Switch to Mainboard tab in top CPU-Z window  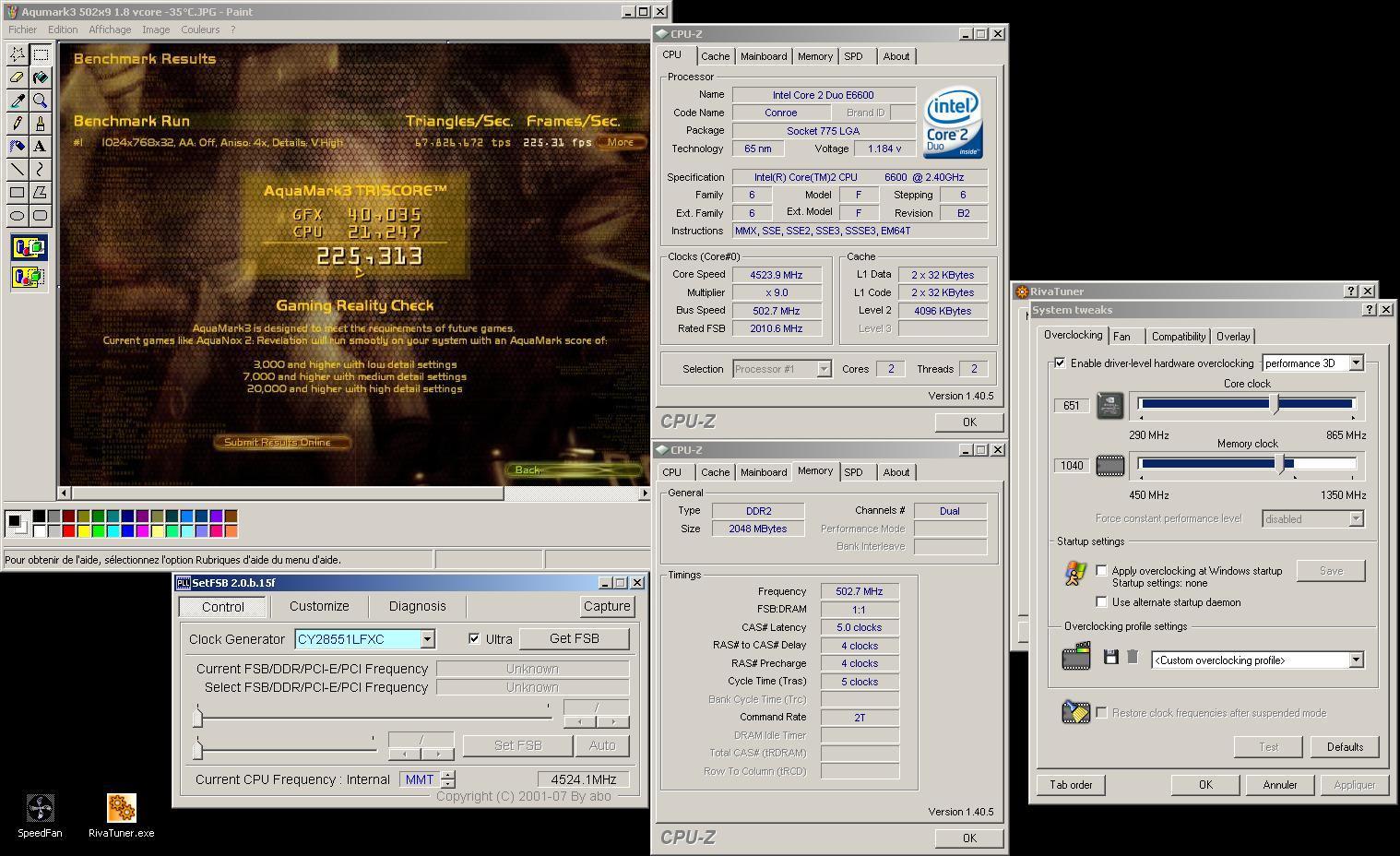(x=764, y=56)
